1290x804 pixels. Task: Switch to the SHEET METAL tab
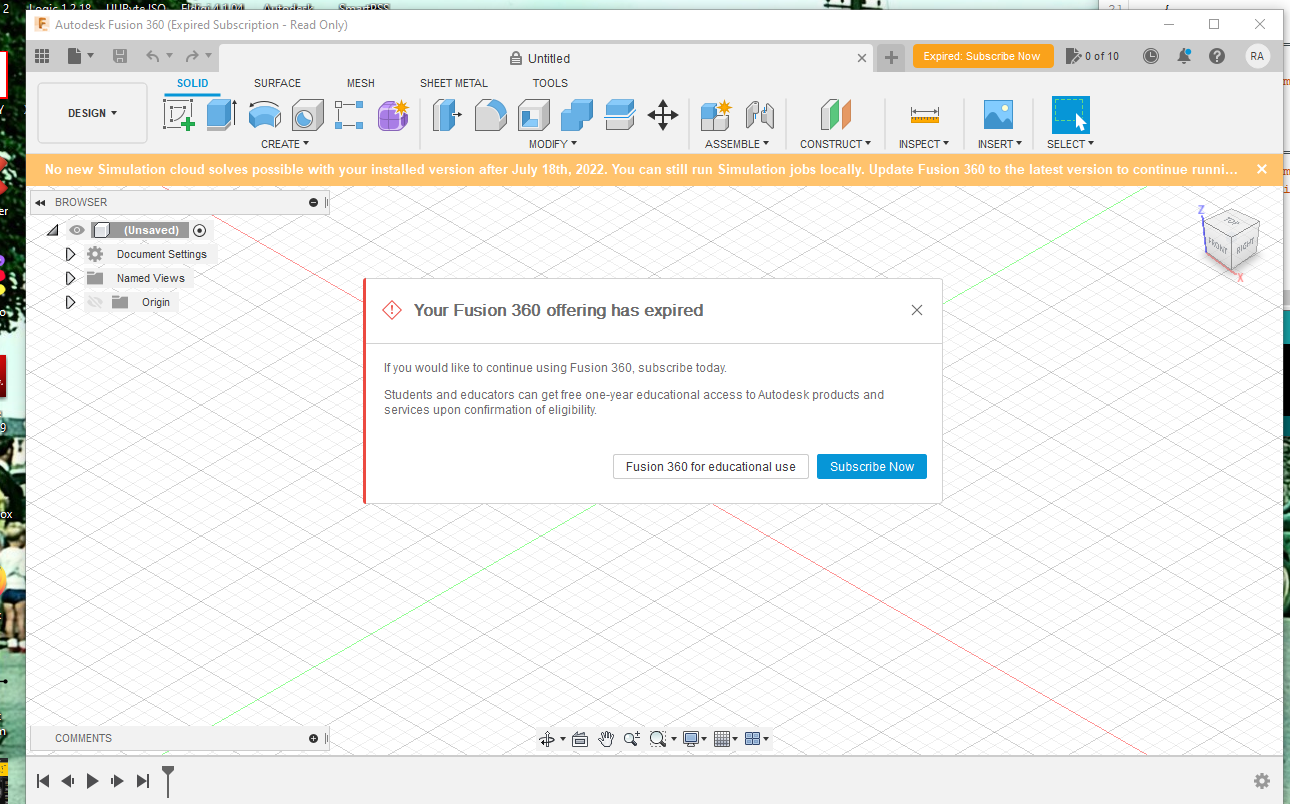click(x=453, y=83)
